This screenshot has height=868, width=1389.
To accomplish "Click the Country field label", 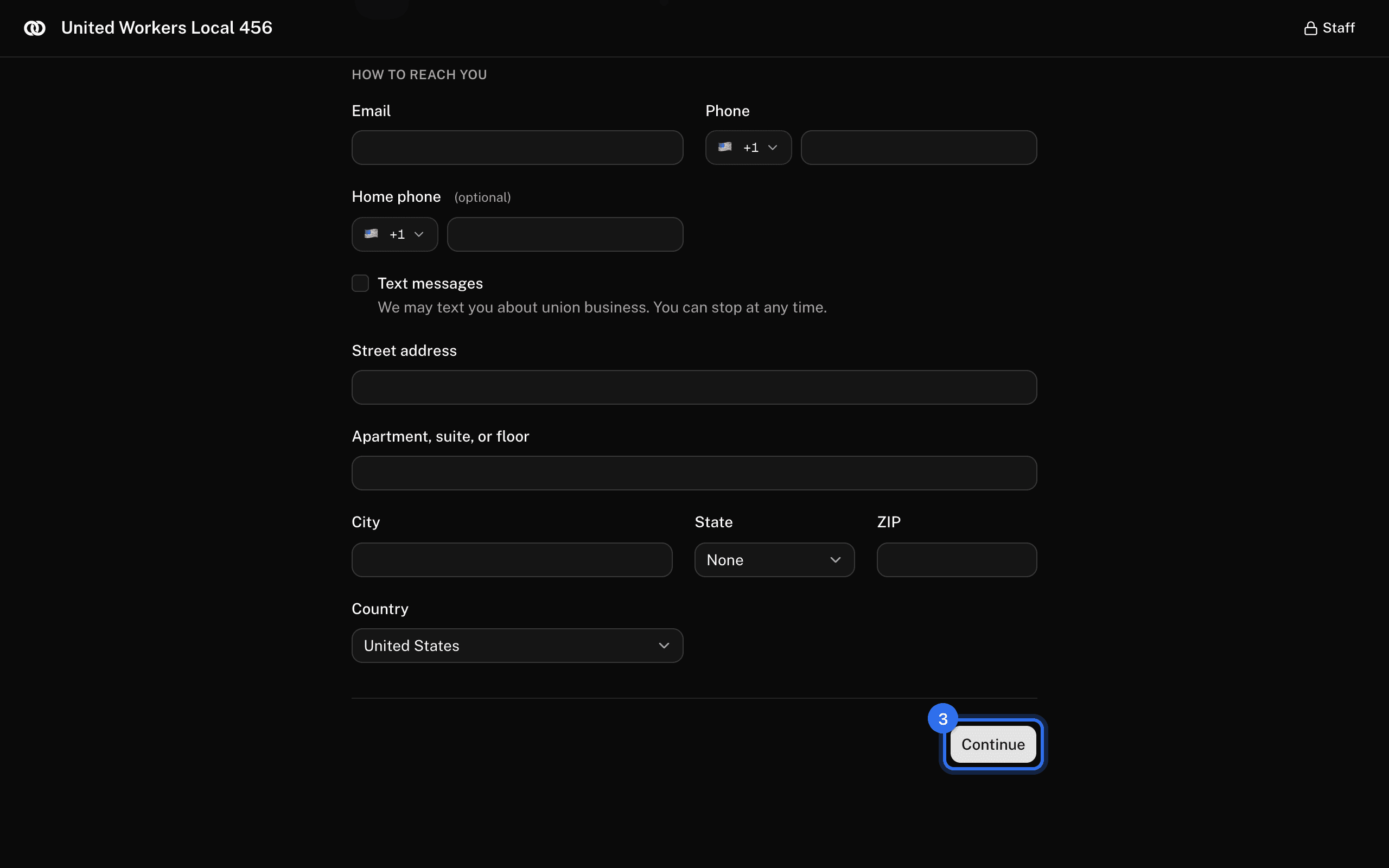I will 380,609.
